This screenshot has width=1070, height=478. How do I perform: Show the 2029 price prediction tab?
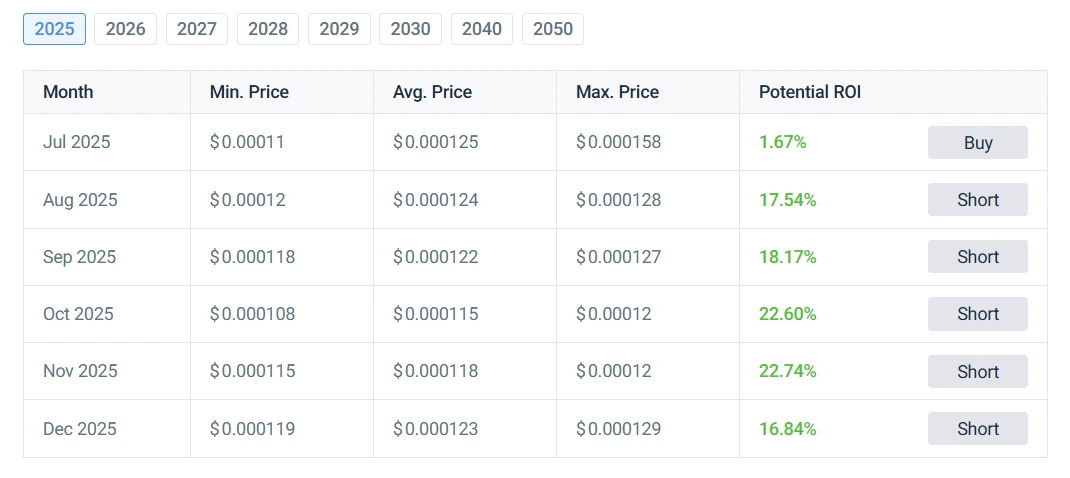click(339, 29)
